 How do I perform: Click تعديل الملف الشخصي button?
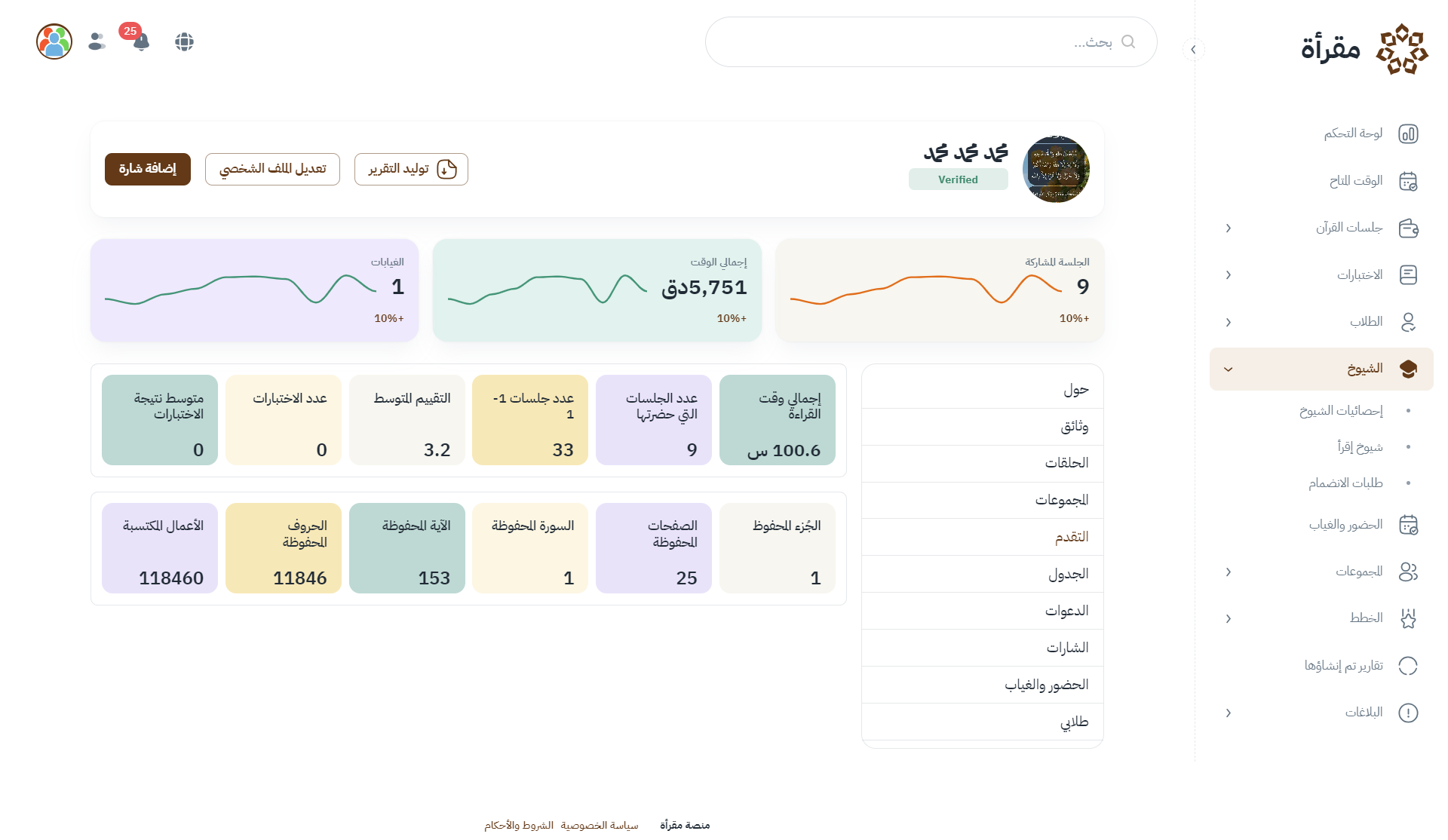coord(272,169)
